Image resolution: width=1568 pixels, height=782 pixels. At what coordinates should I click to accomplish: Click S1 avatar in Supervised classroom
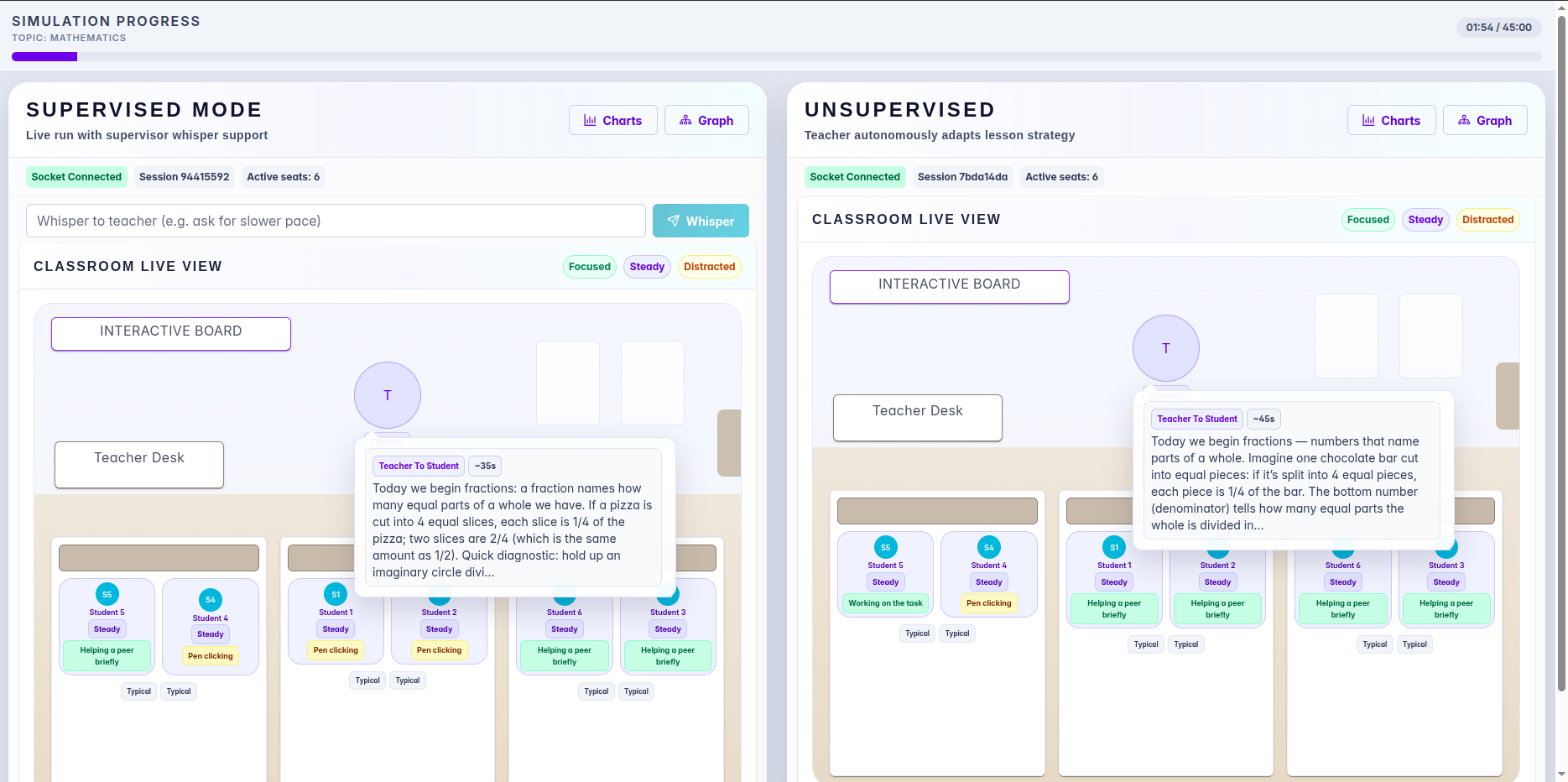[336, 594]
